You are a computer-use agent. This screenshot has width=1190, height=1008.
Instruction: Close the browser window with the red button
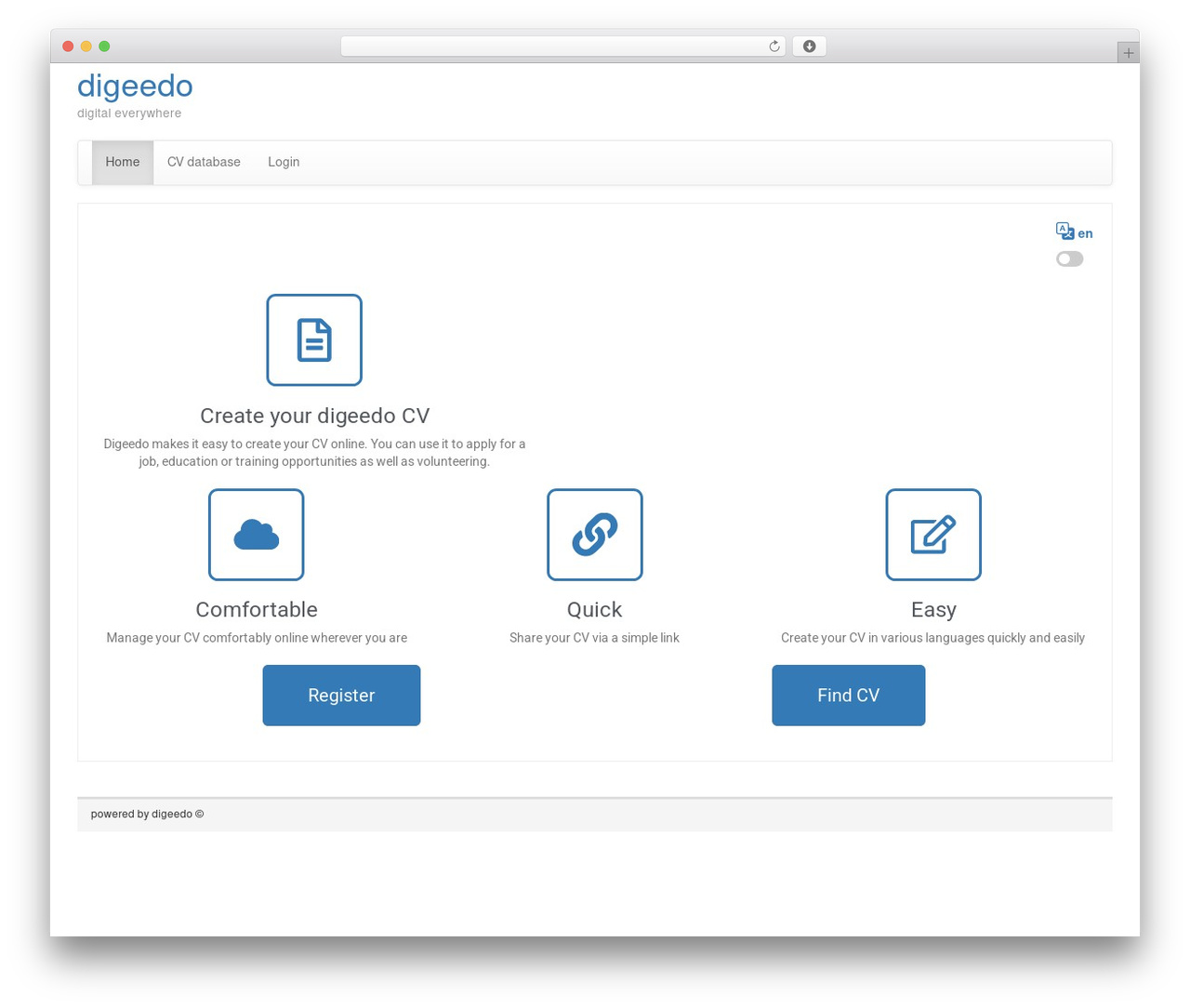click(68, 46)
